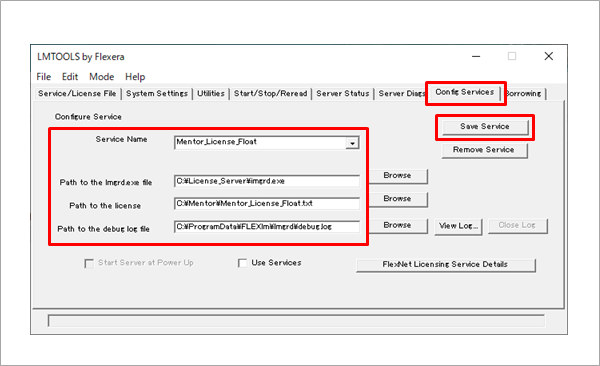The width and height of the screenshot is (600, 366).
Task: Open the Server Diags tab
Action: click(x=401, y=93)
